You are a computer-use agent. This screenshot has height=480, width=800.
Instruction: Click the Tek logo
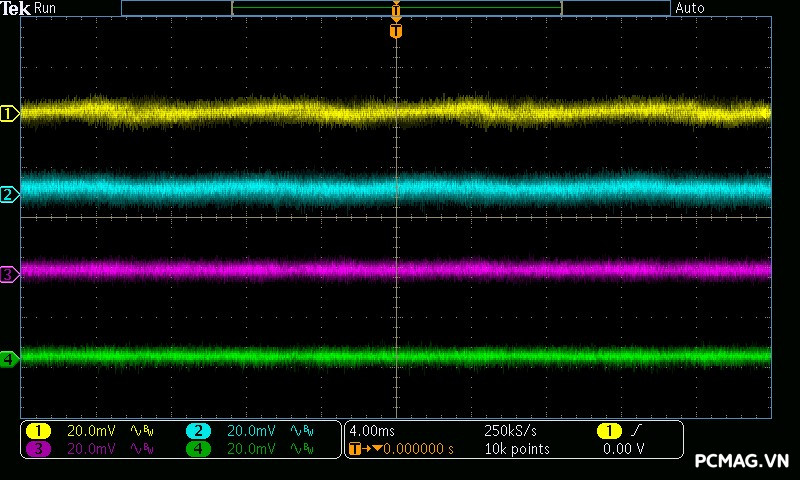coord(16,8)
